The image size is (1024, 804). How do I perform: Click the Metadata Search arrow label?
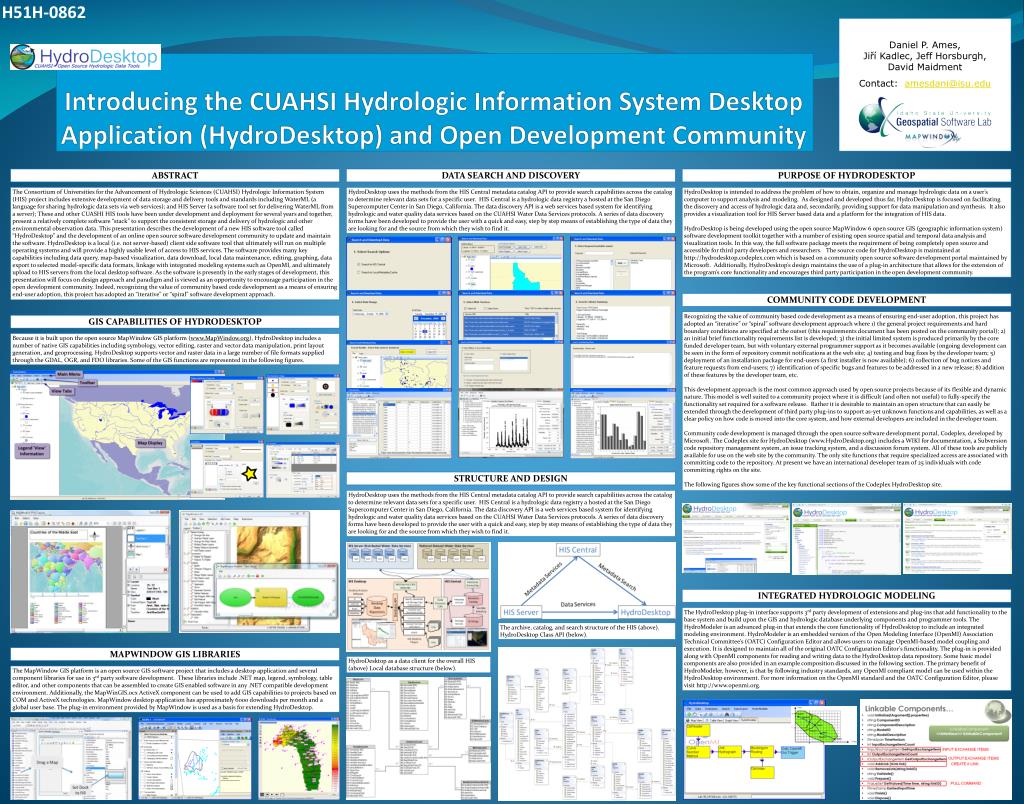(x=617, y=577)
